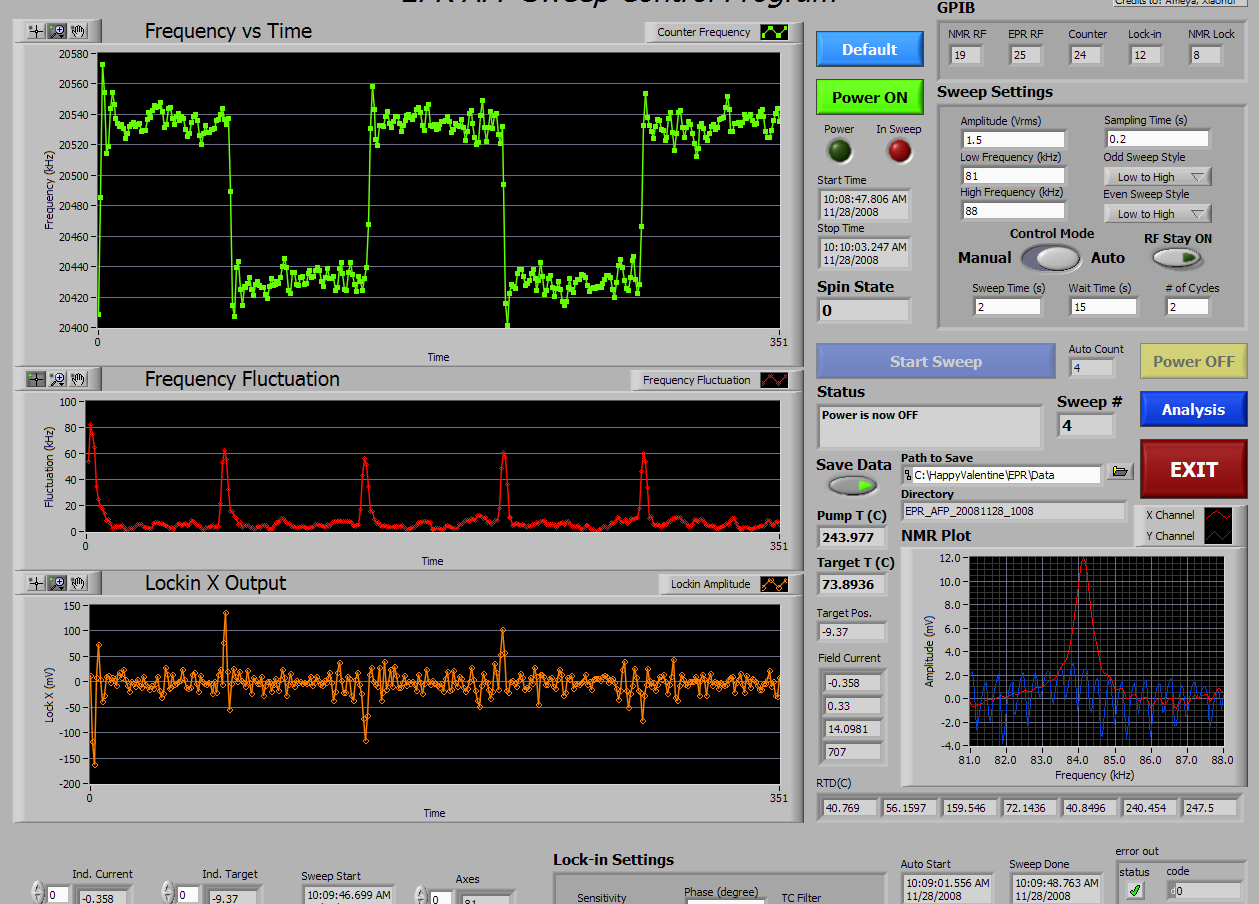
Task: Toggle Control Mode switch between Manual and Auto
Action: tap(1051, 258)
